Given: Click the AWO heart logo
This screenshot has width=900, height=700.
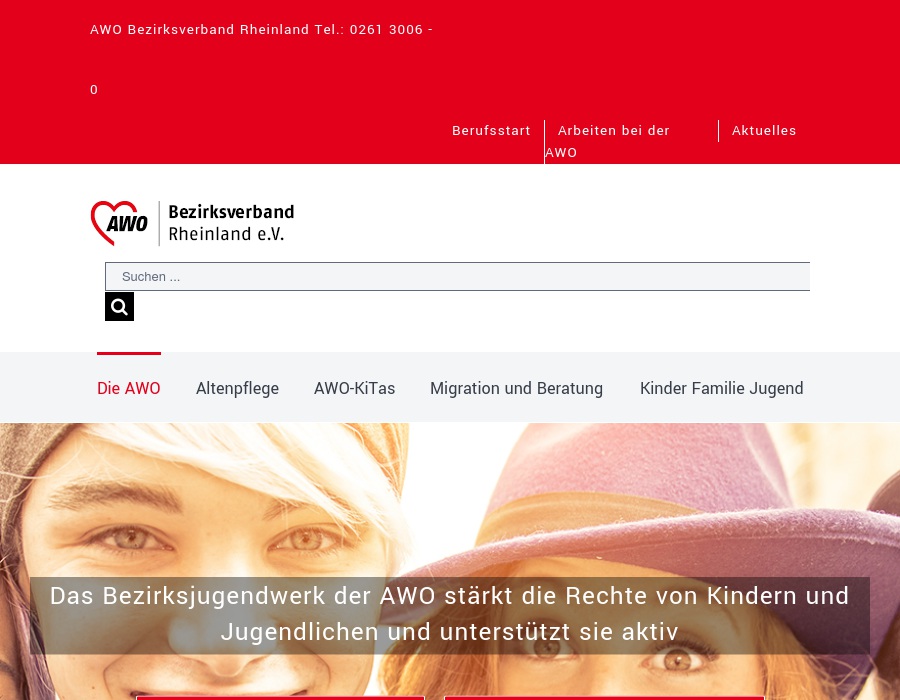Looking at the screenshot, I should [x=119, y=222].
